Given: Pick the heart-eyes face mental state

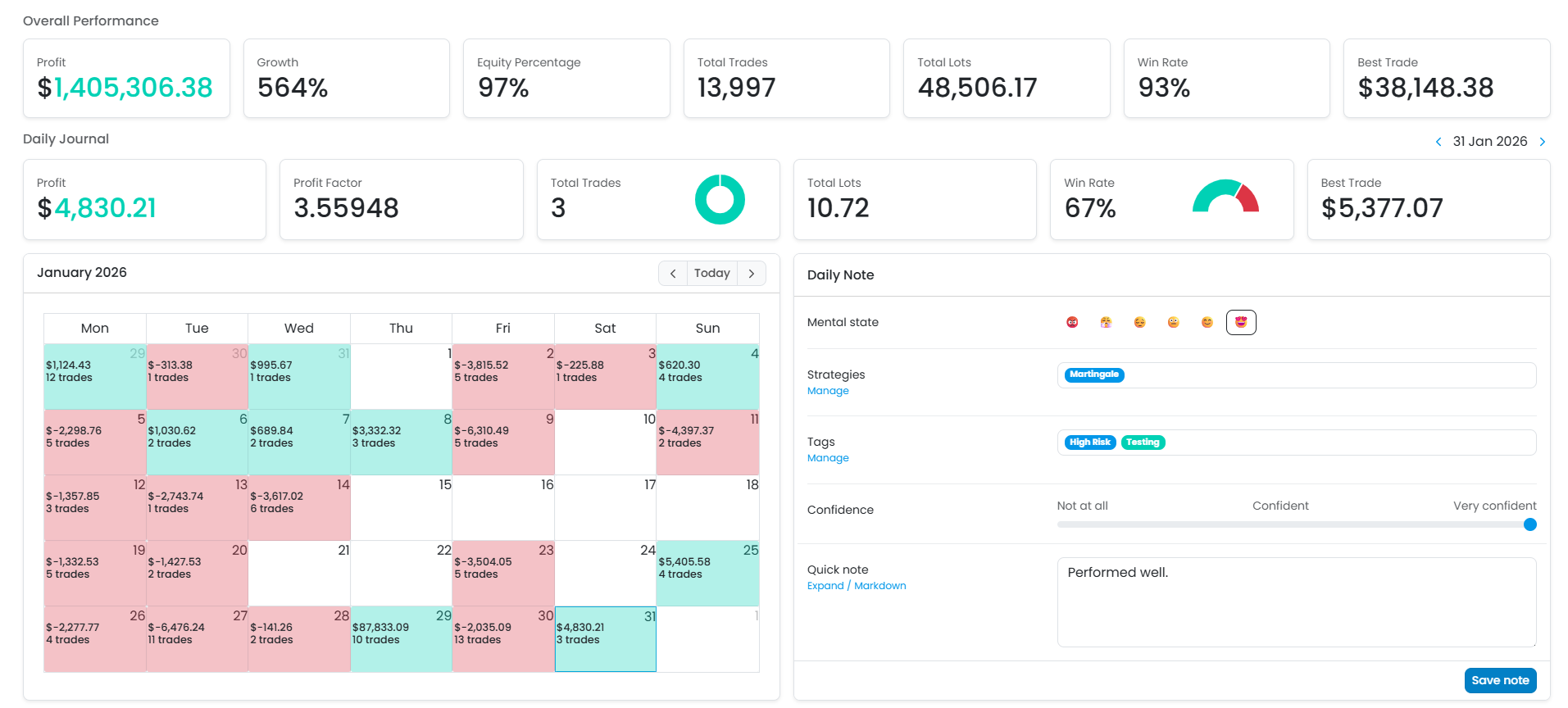Looking at the screenshot, I should [x=1241, y=322].
